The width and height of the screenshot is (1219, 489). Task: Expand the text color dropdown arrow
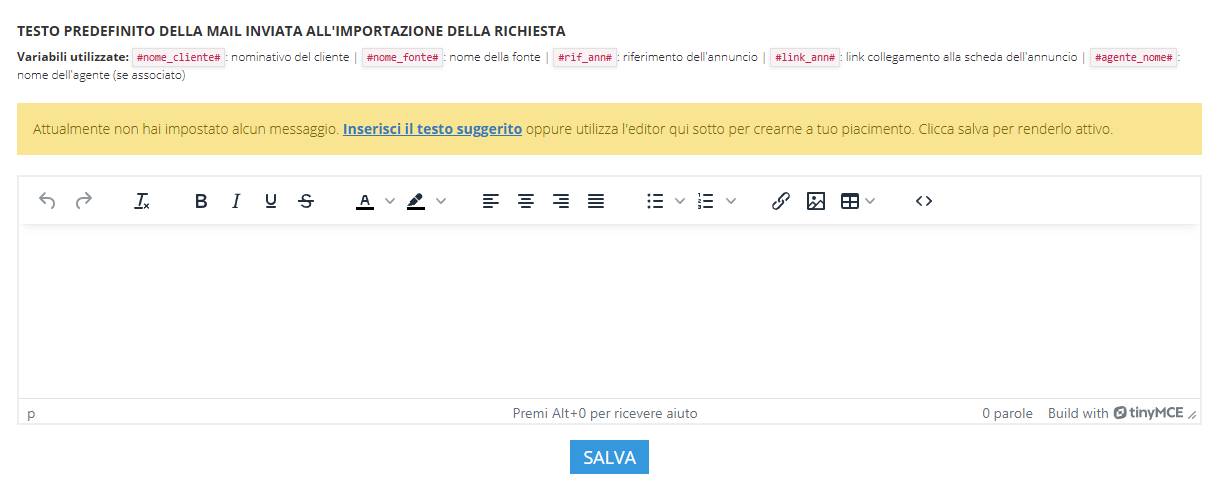pos(390,201)
